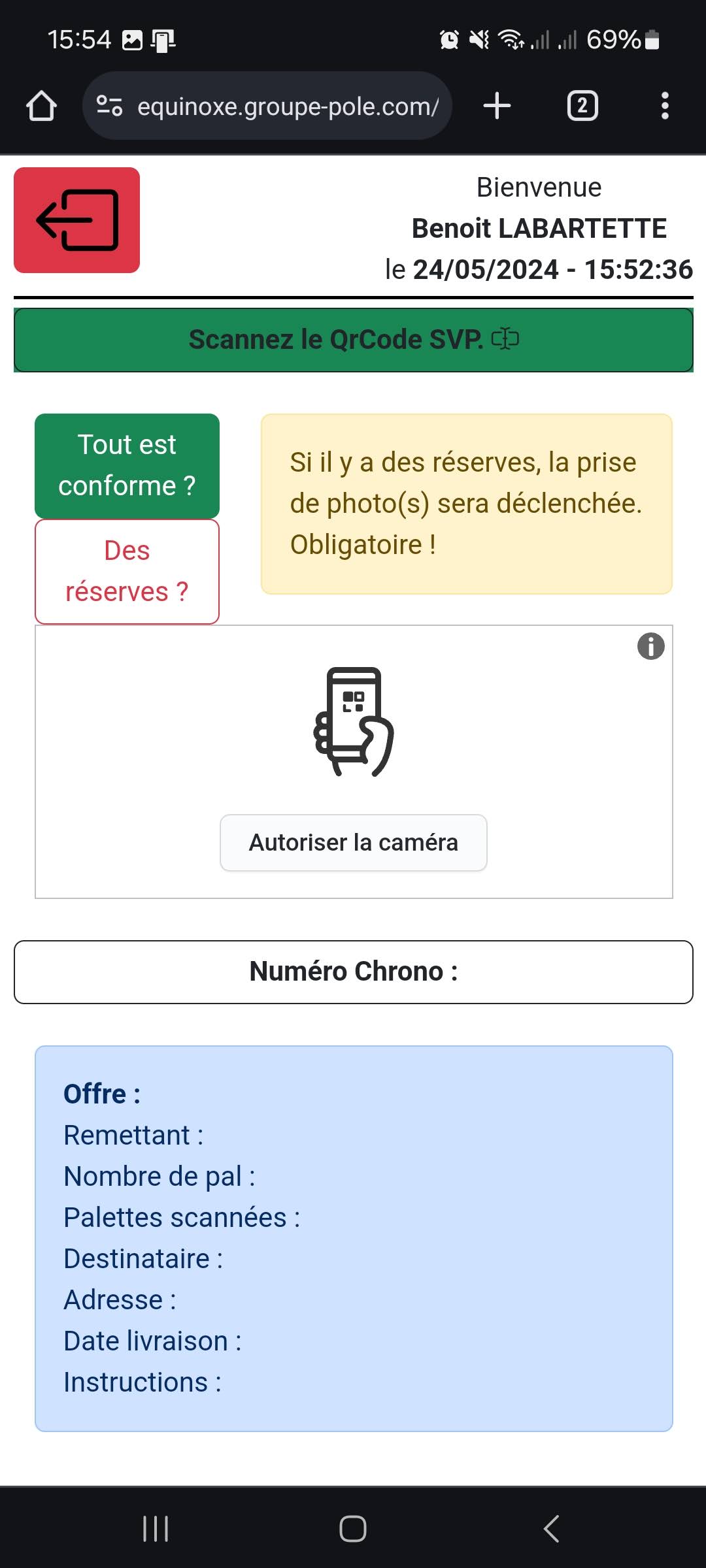Open Android recent apps button
706x1568 pixels.
point(156,1529)
